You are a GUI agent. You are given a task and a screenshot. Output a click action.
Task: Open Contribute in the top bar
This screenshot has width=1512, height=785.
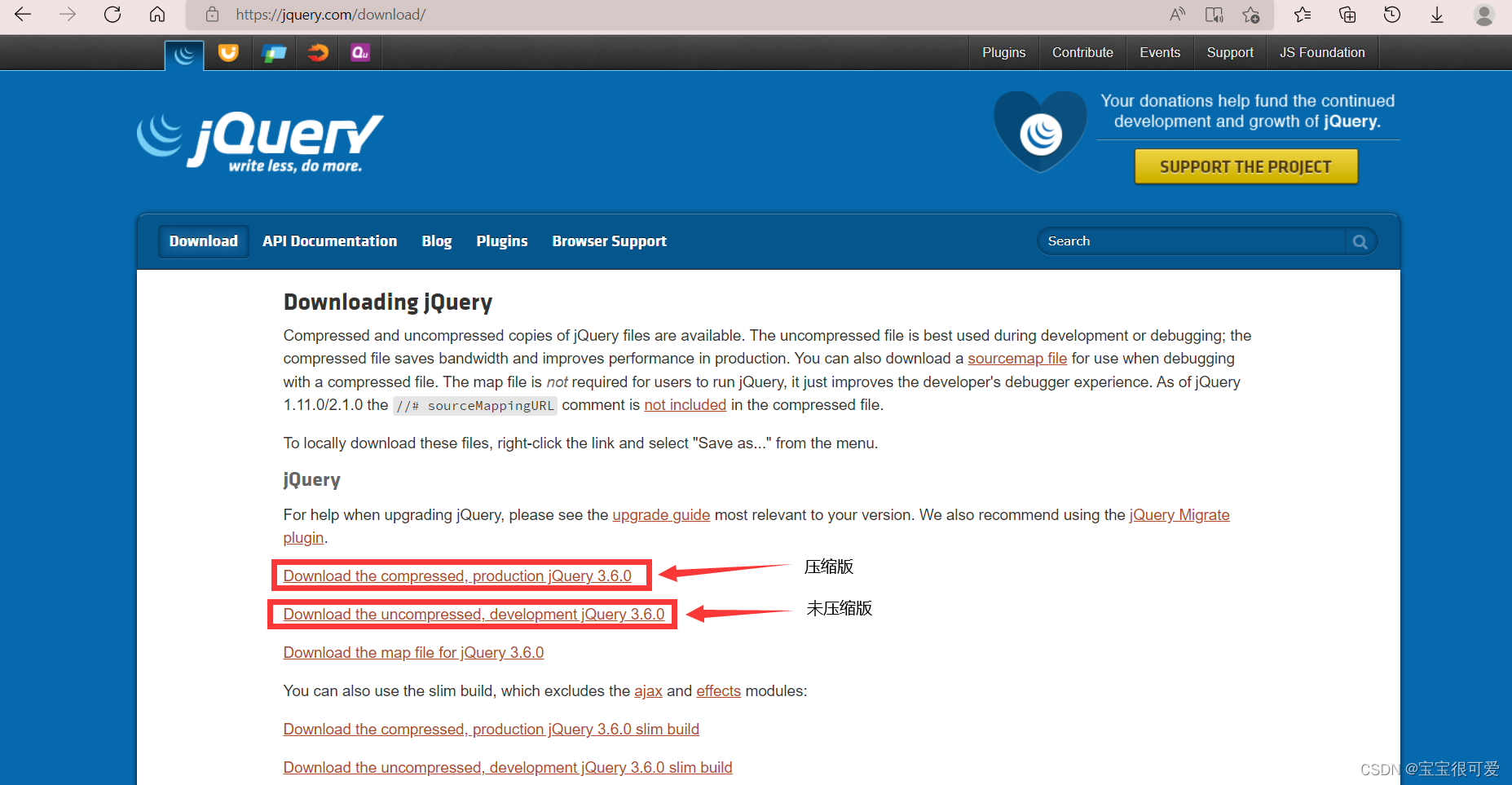1082,52
